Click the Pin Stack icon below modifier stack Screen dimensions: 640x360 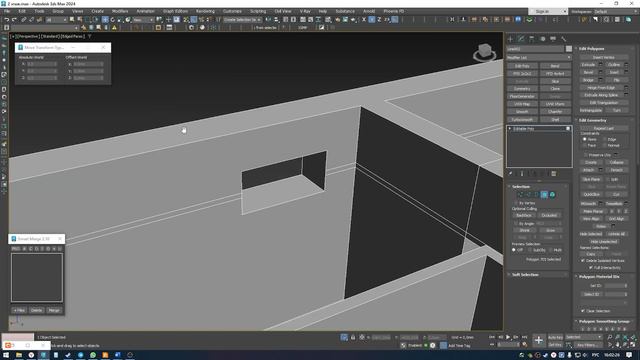coord(511,173)
